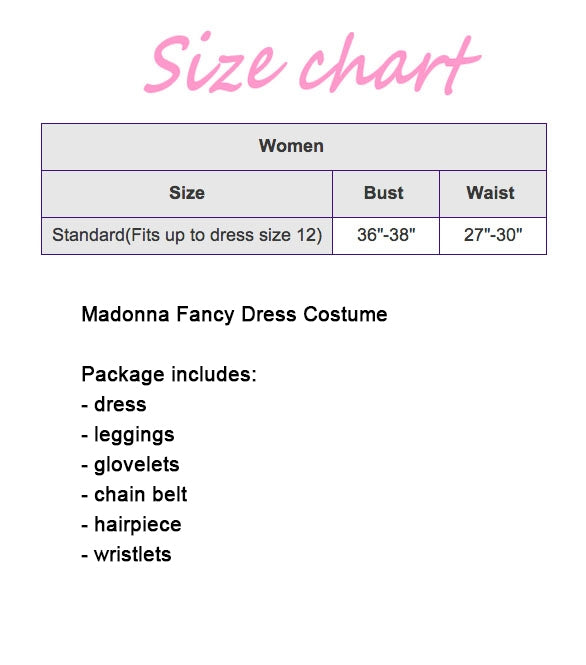Select the leggings list item
The image size is (586, 665).
pos(128,435)
